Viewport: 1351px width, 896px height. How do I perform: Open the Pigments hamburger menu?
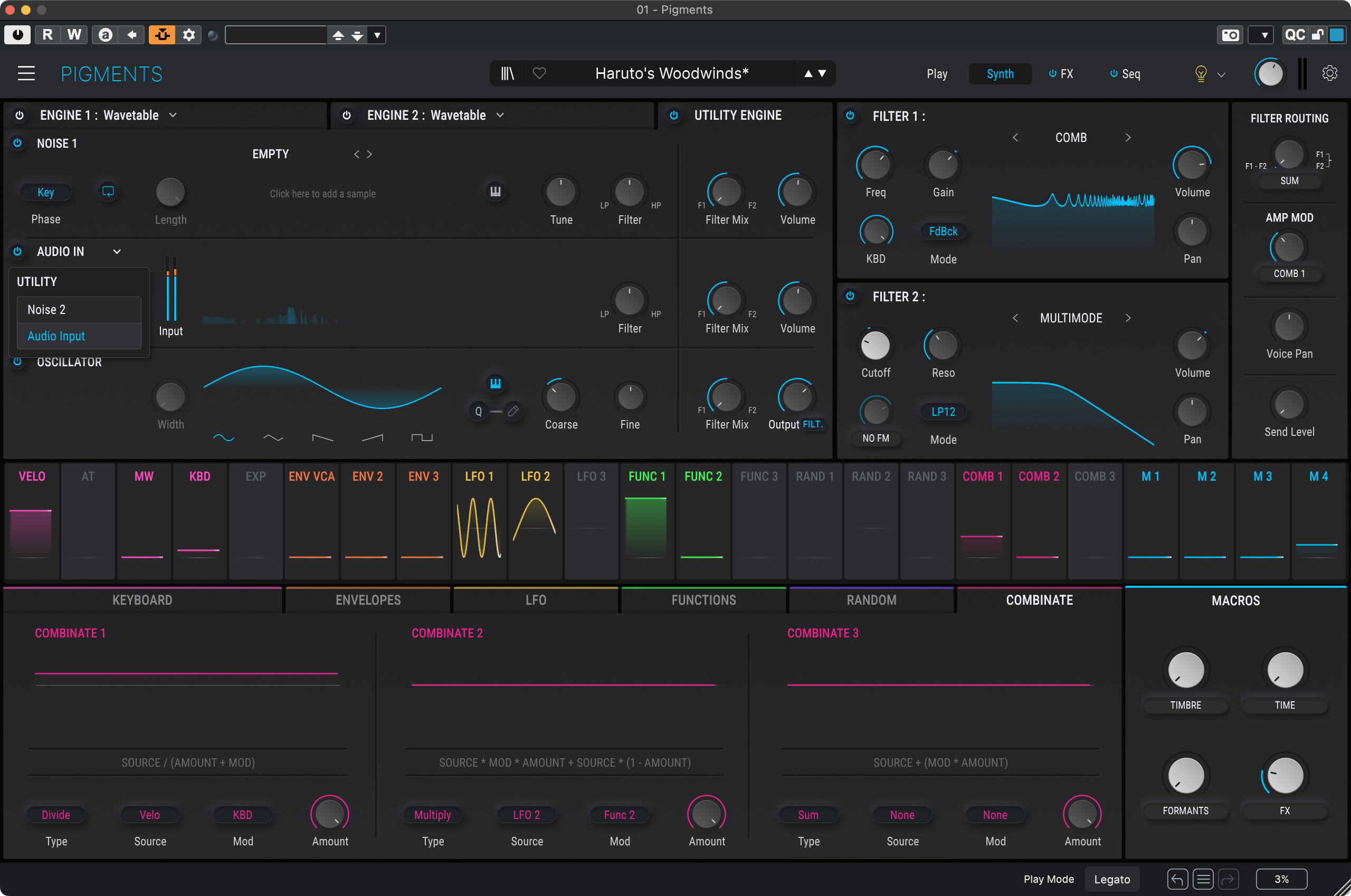[x=26, y=74]
